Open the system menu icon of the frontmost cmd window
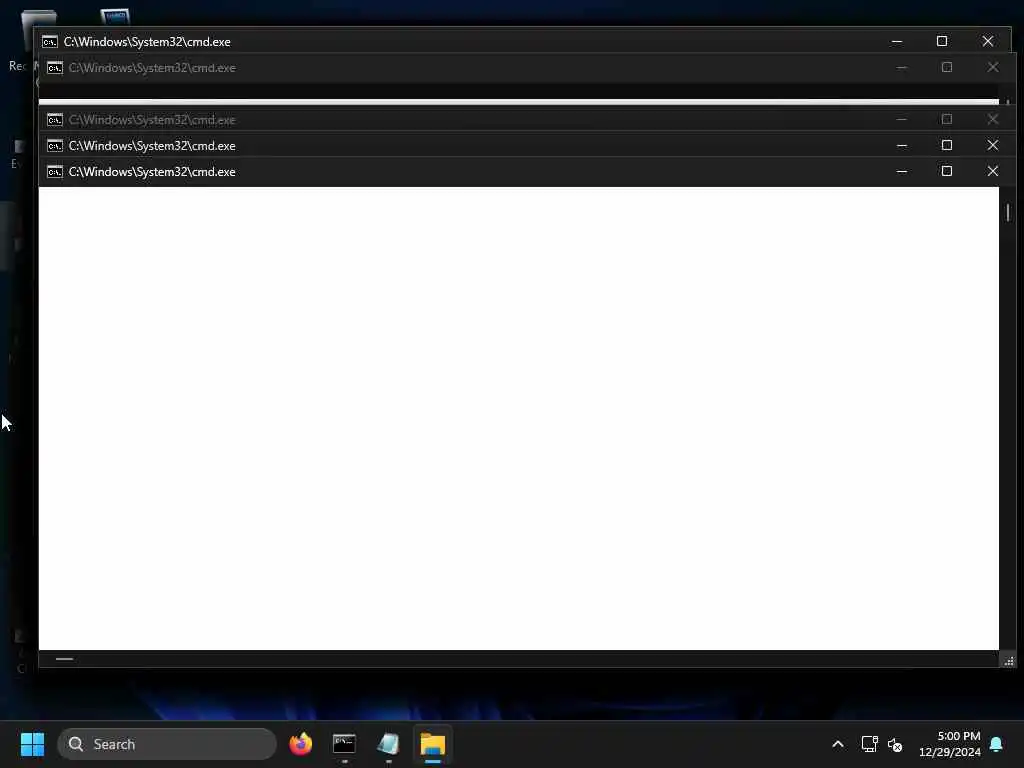 pos(55,172)
